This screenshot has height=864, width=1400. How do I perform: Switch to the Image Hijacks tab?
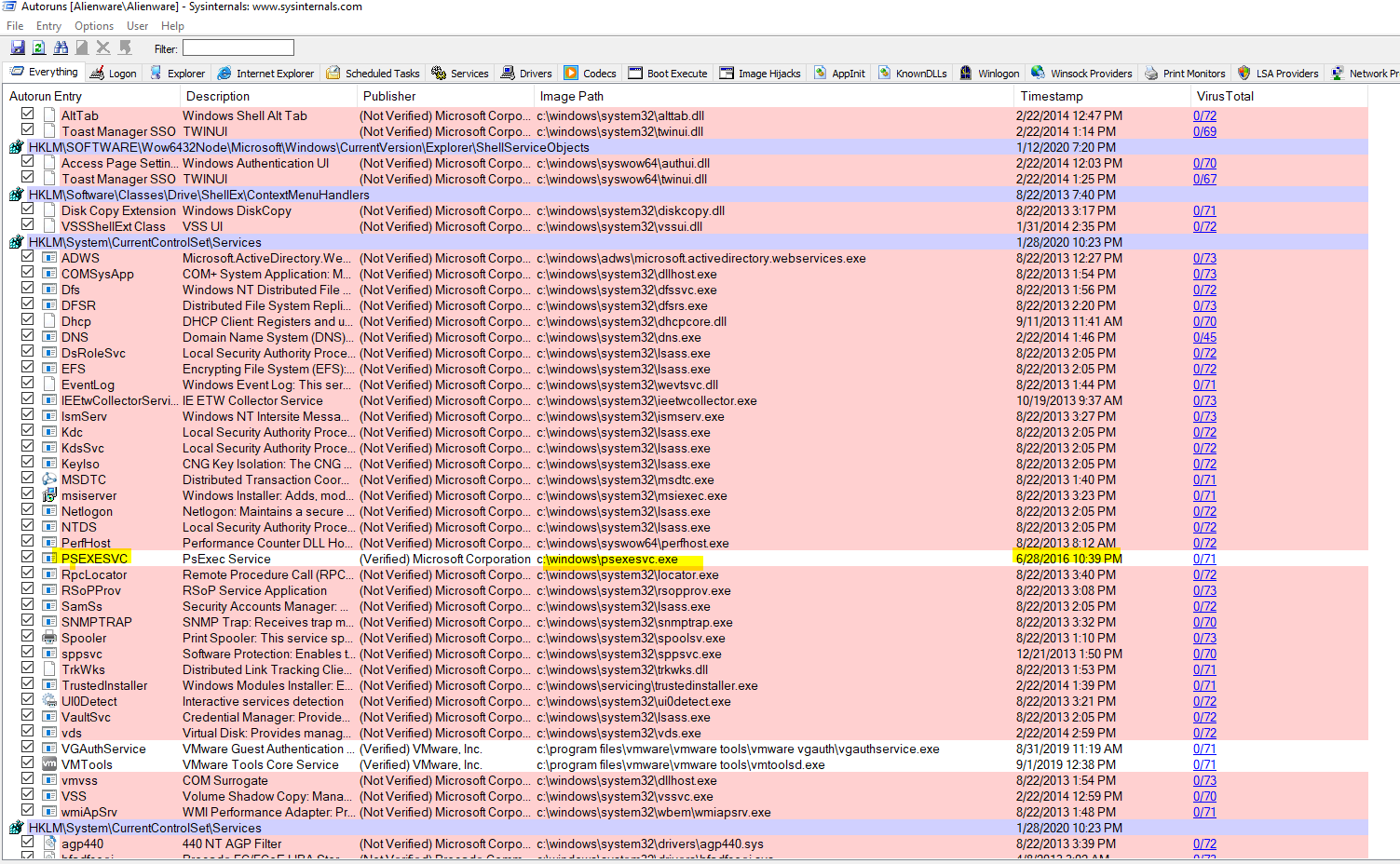point(760,73)
